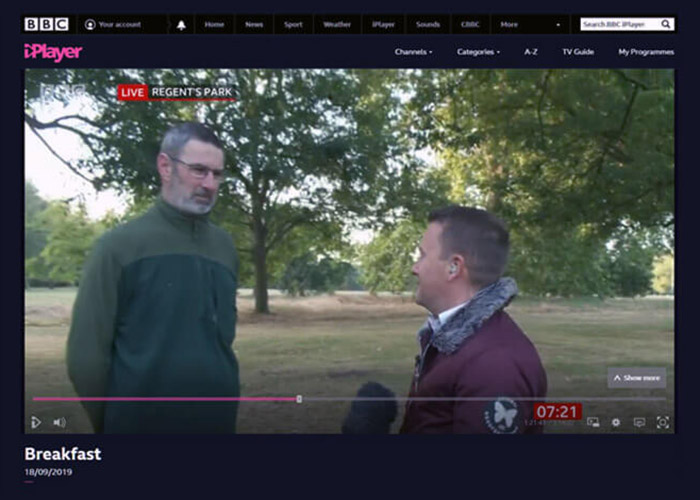Click the pink playback progress bar
Viewport: 700px width, 500px height.
[165, 399]
